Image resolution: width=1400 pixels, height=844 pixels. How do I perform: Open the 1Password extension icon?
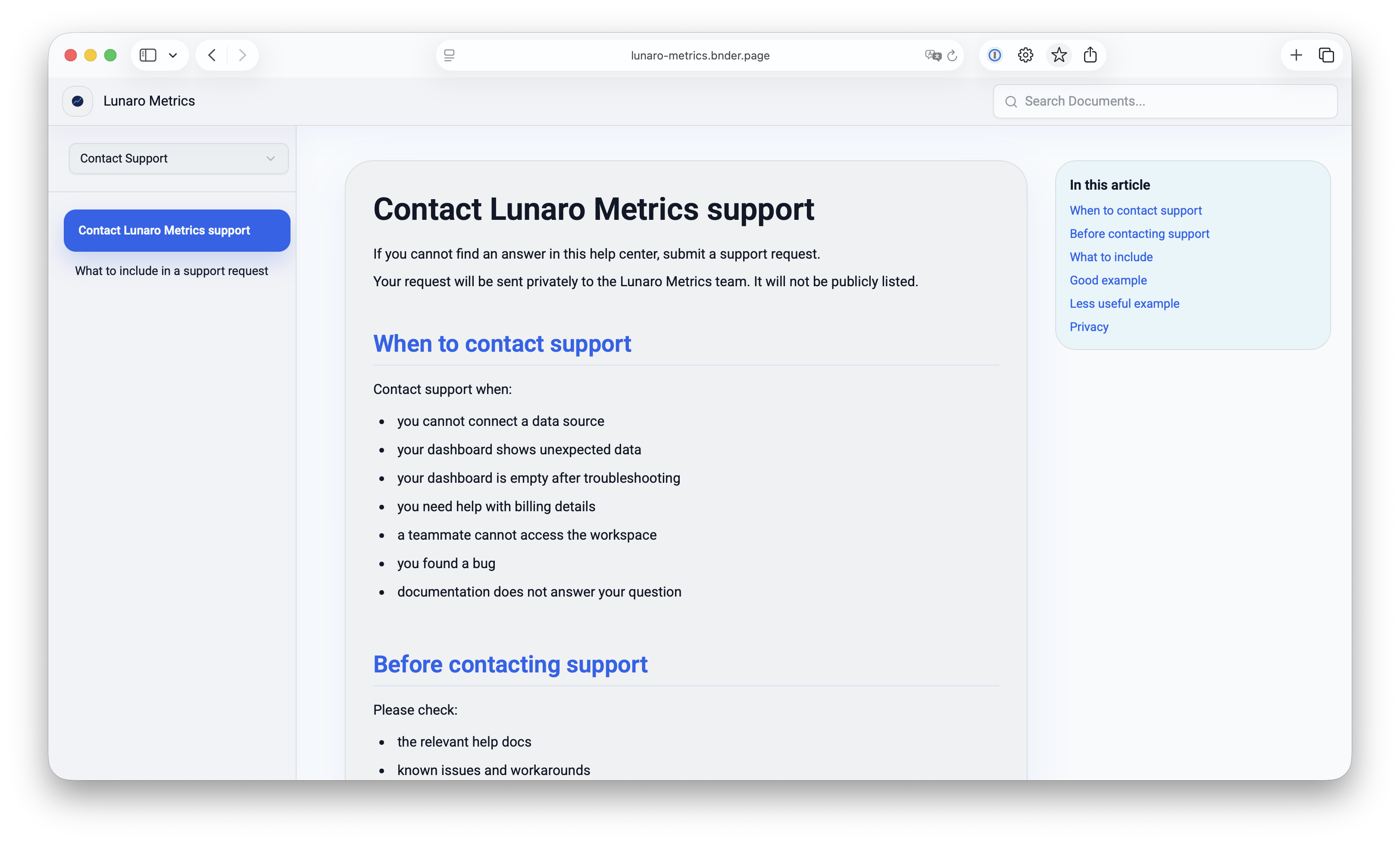pos(994,55)
